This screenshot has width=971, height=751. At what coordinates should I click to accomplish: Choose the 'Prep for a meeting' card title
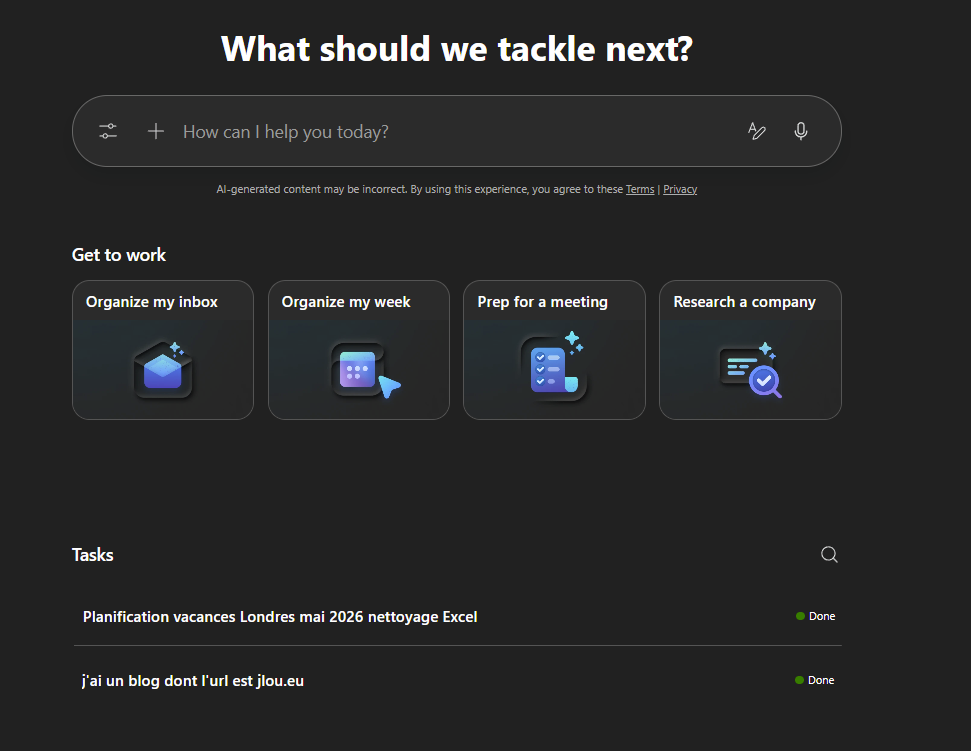coord(543,302)
